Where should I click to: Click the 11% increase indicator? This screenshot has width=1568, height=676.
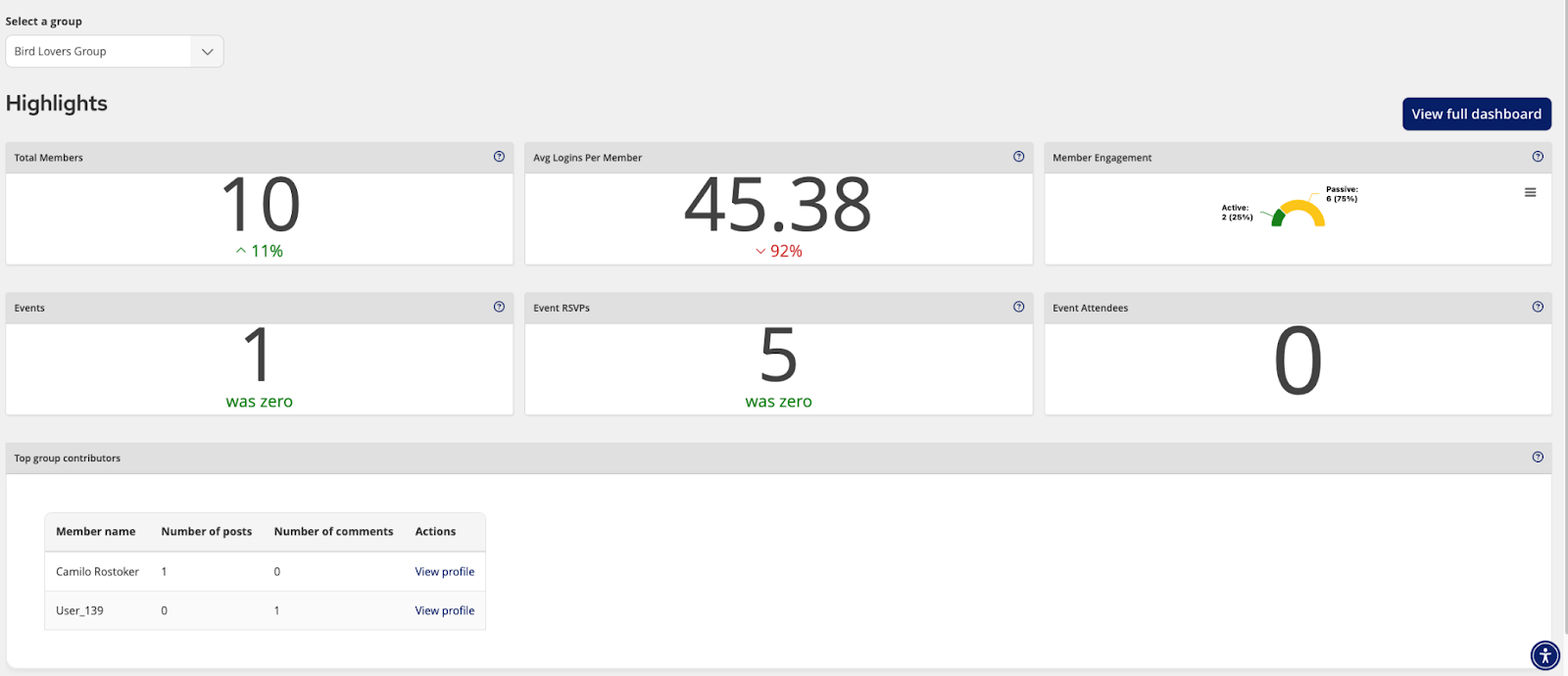[260, 251]
